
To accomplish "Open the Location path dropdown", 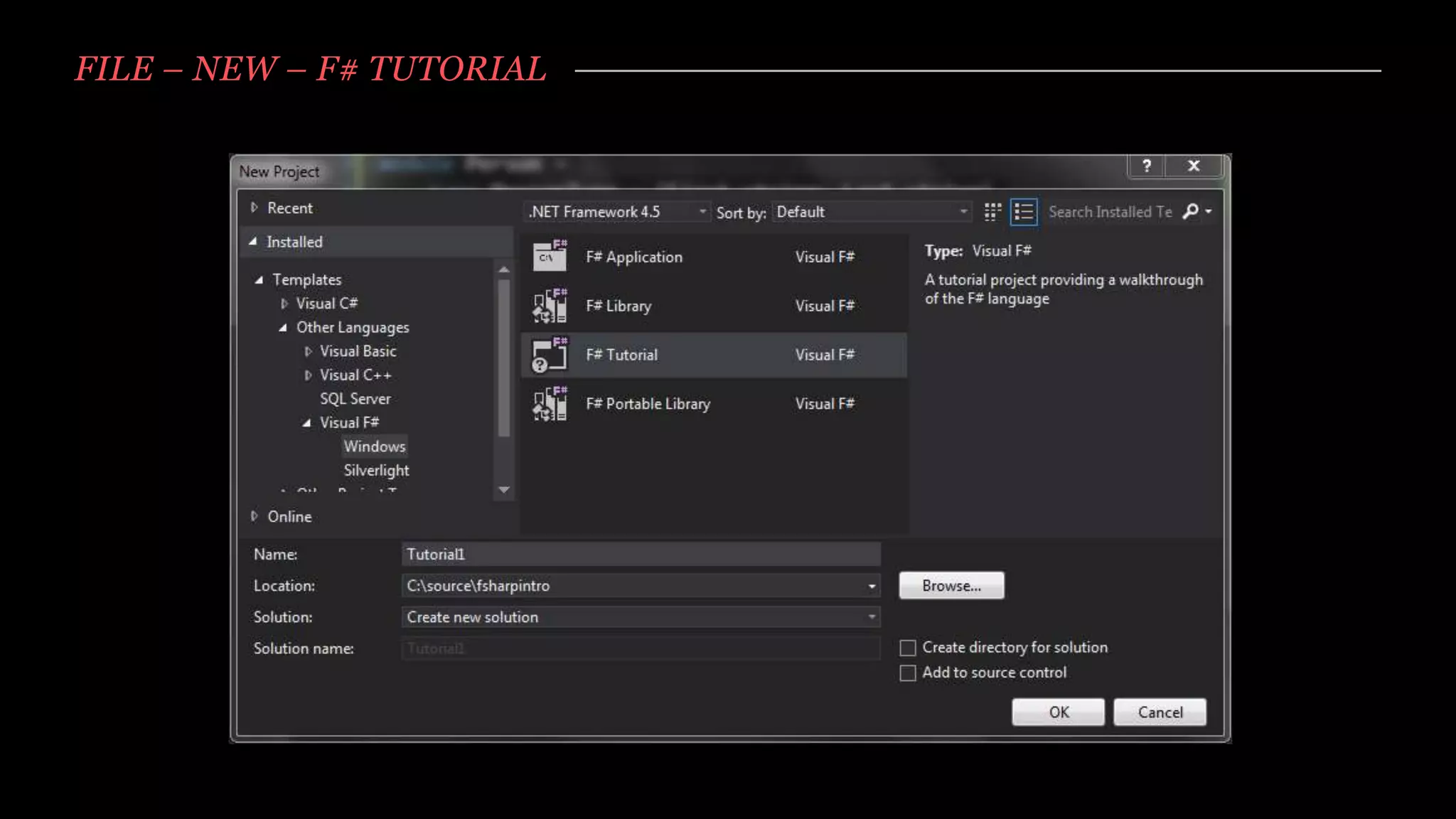I will click(872, 586).
